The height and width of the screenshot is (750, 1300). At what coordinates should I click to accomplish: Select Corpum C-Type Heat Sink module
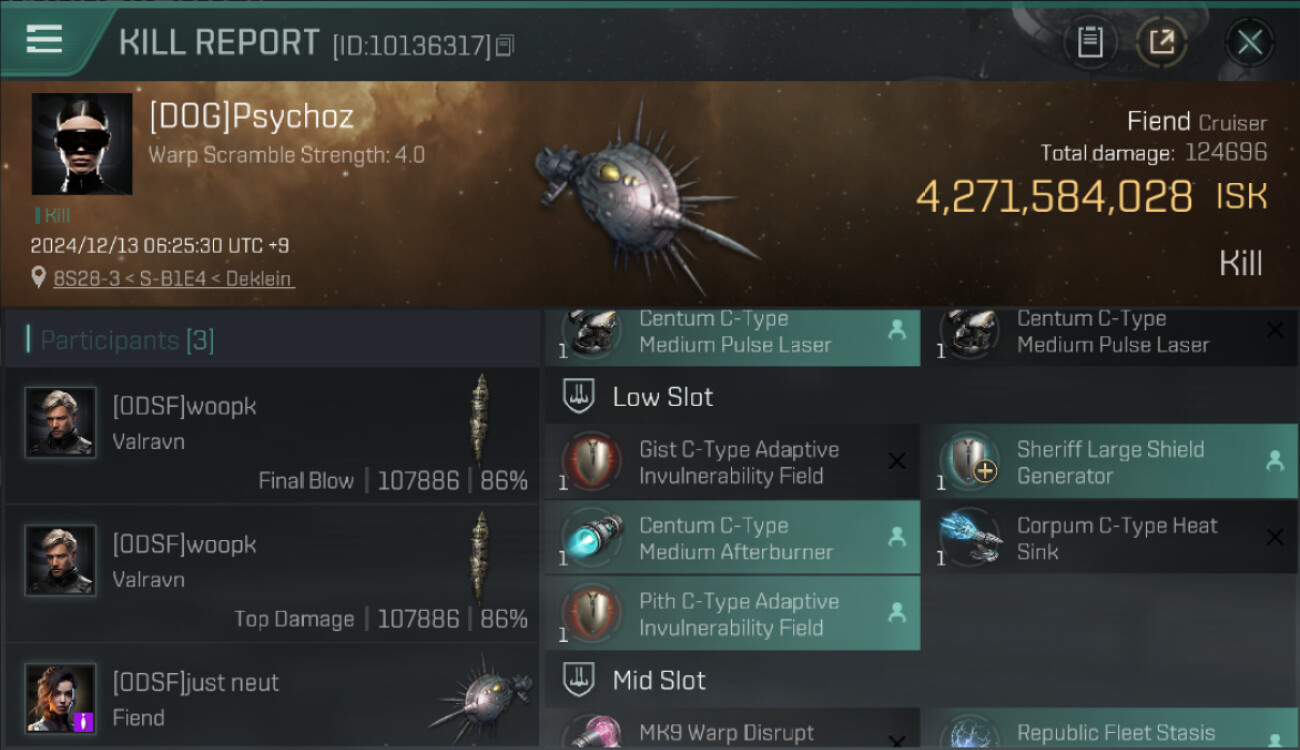(1109, 538)
